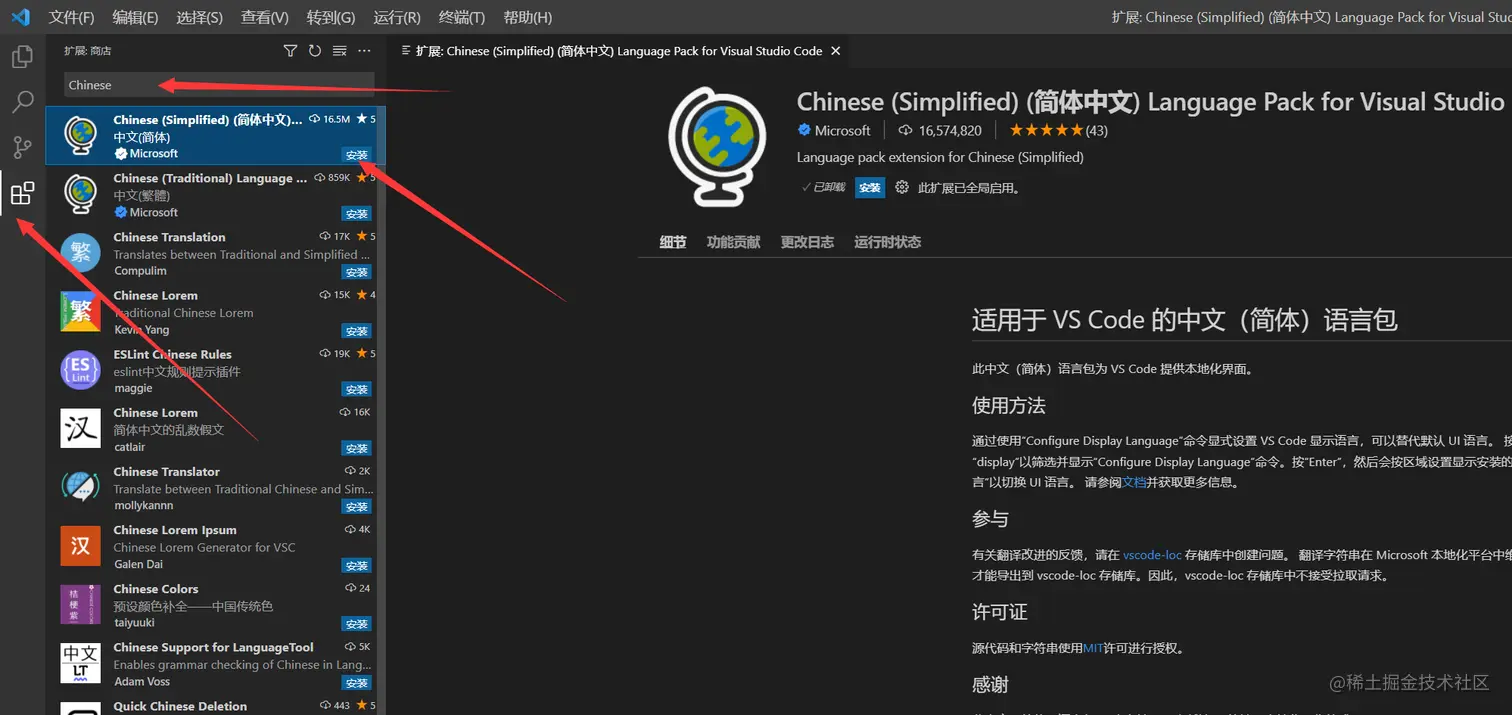
Task: Click the star rating of the extension
Action: coord(1046,130)
